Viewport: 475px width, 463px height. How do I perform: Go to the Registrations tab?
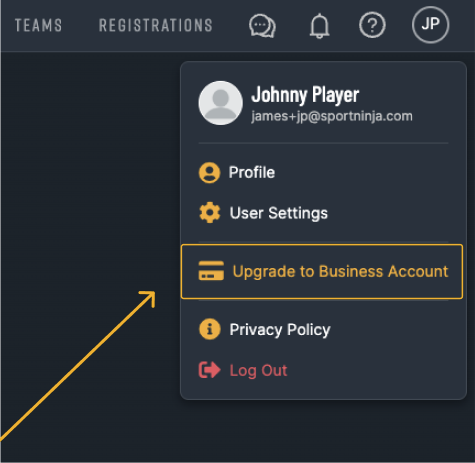(x=156, y=25)
